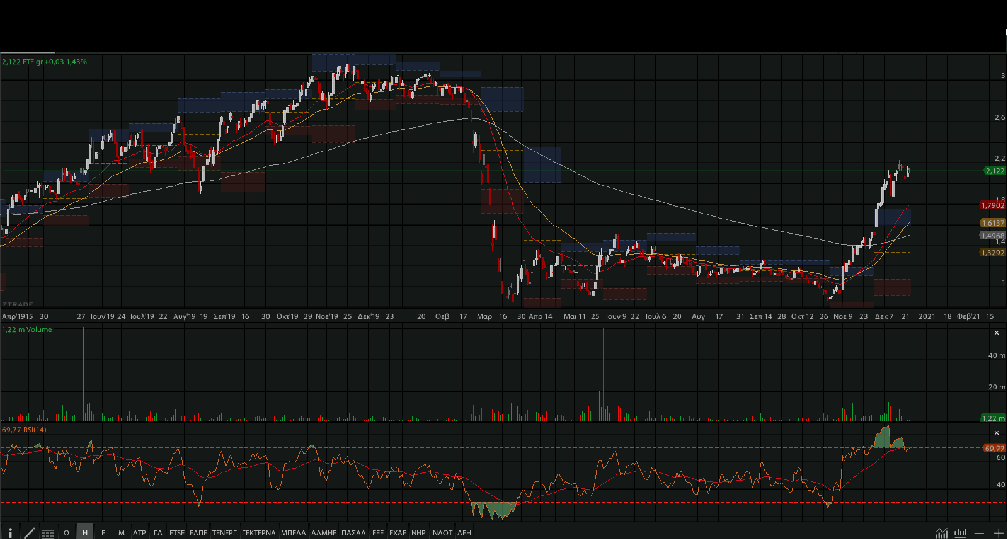Select the line drawing tool
This screenshot has height=539, width=1007.
click(x=29, y=532)
